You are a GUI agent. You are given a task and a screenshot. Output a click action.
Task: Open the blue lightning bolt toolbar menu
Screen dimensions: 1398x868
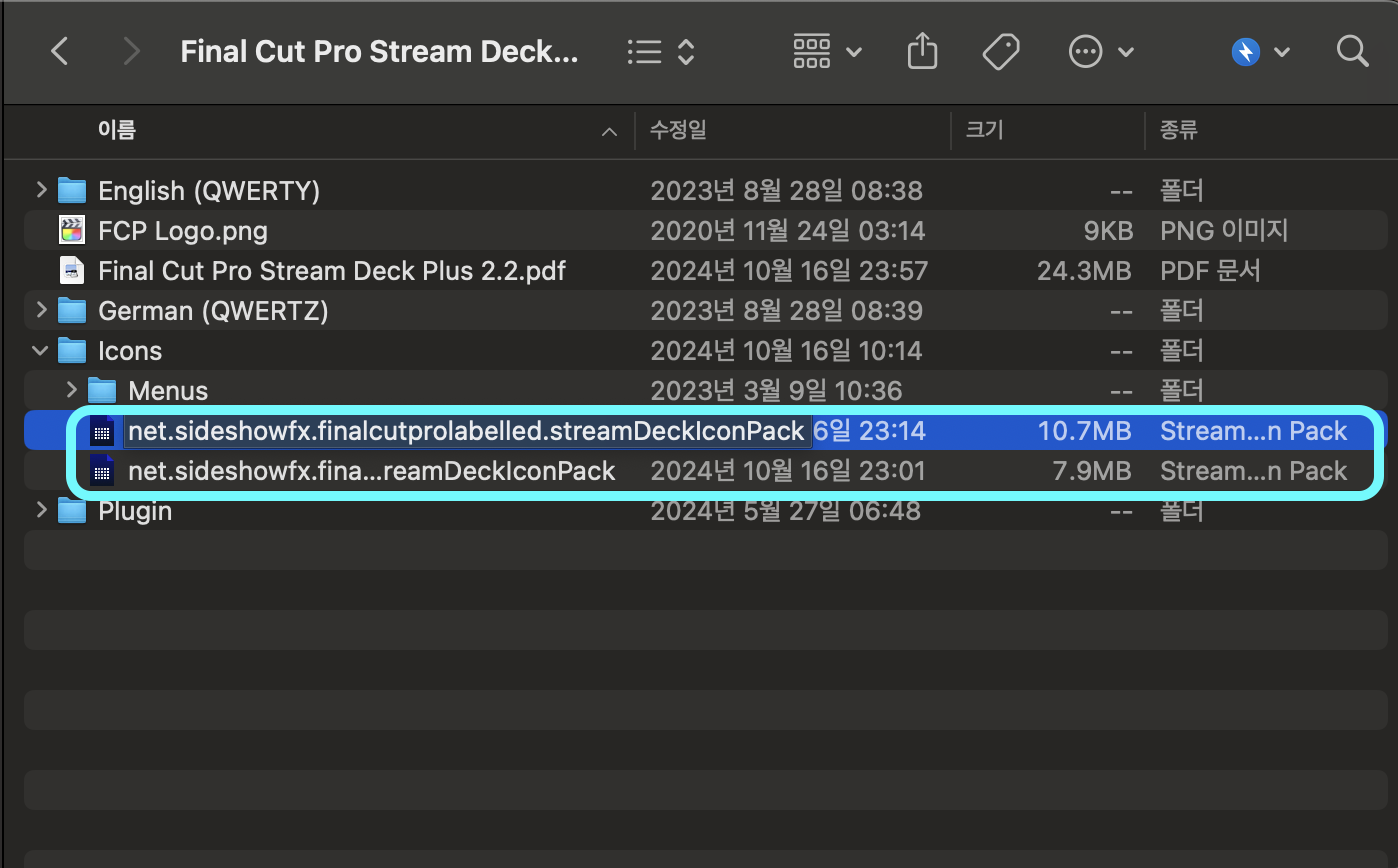(x=1260, y=52)
